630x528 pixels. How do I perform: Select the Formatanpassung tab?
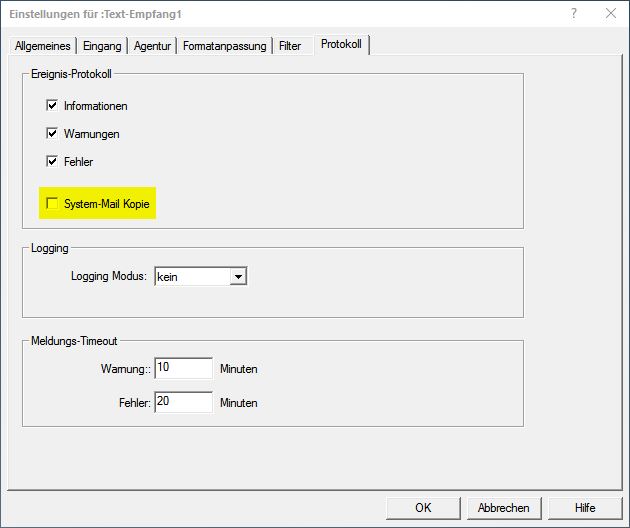pyautogui.click(x=225, y=46)
